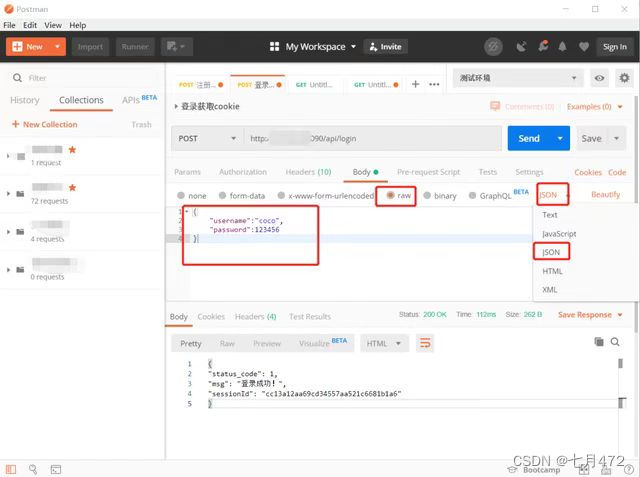Viewport: 640px width, 477px height.
Task: Open the Help menu
Action: (78, 25)
